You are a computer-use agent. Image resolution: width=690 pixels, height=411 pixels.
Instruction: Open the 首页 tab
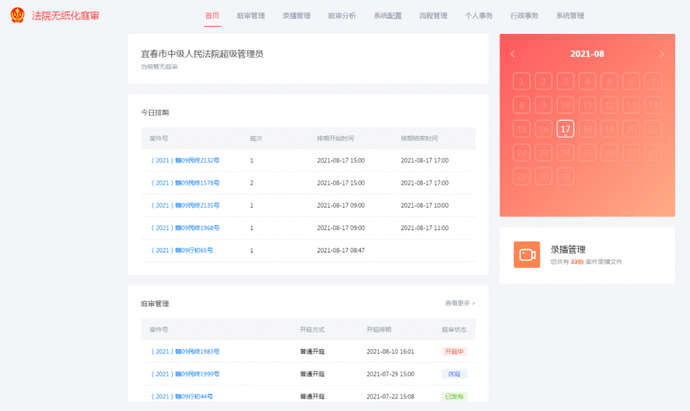click(212, 16)
